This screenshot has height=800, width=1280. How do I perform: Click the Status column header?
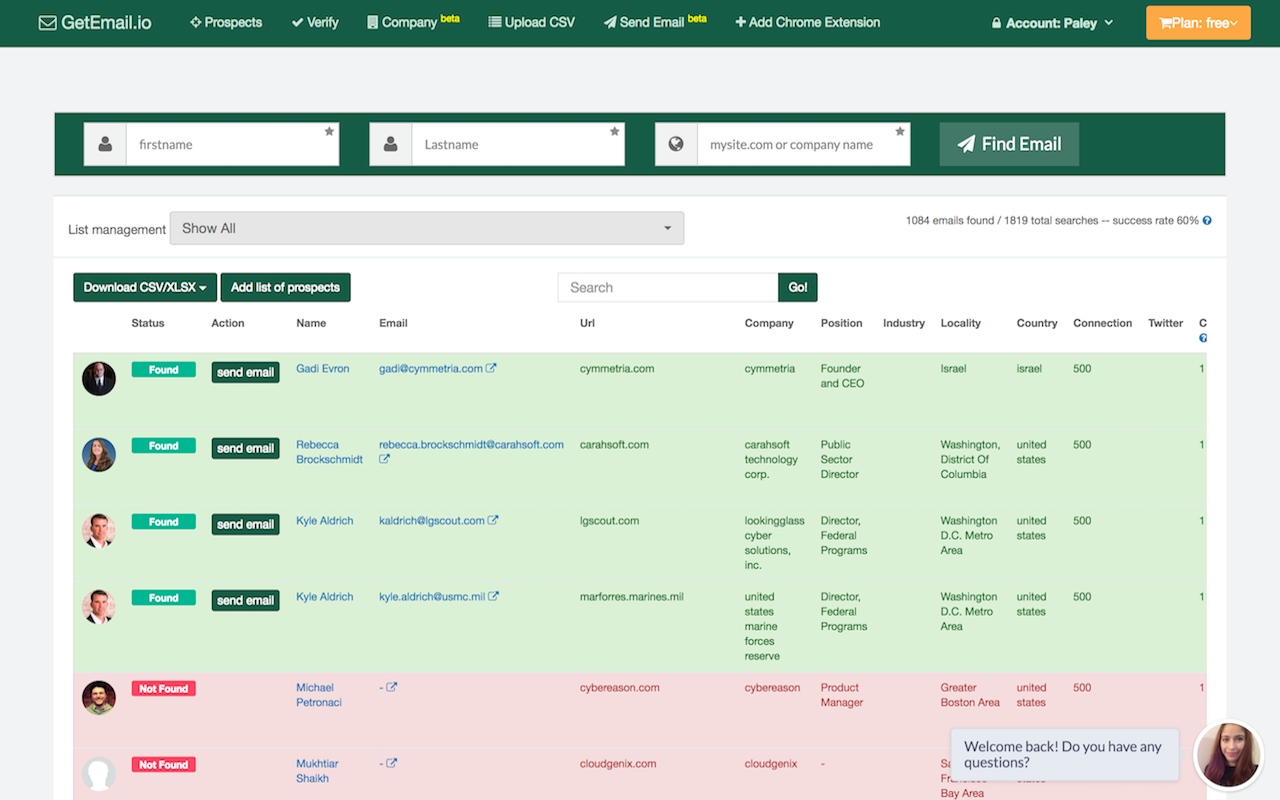[148, 323]
